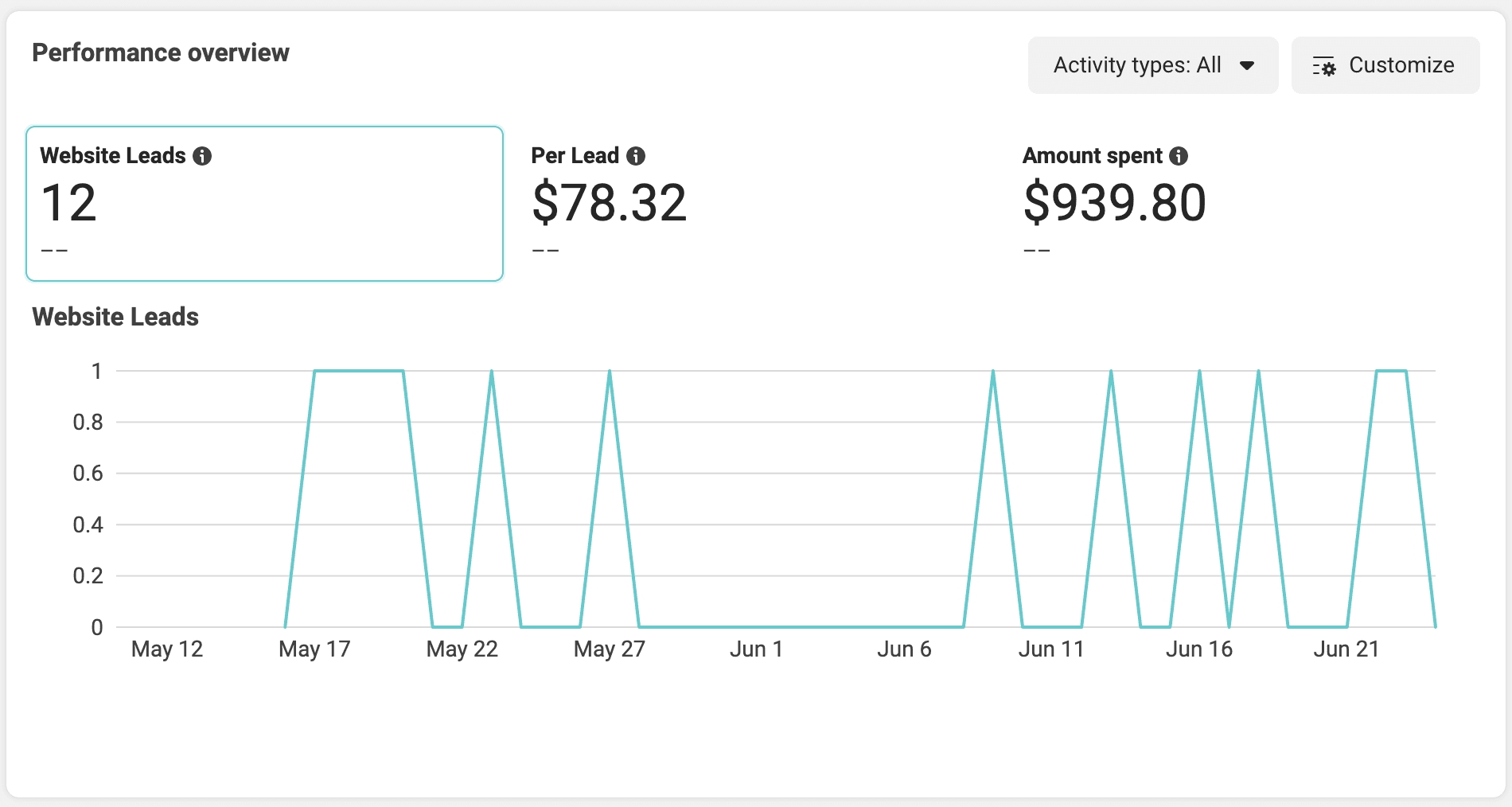The image size is (1512, 807).
Task: Click the info icon beside Amount spent
Action: 1179,156
